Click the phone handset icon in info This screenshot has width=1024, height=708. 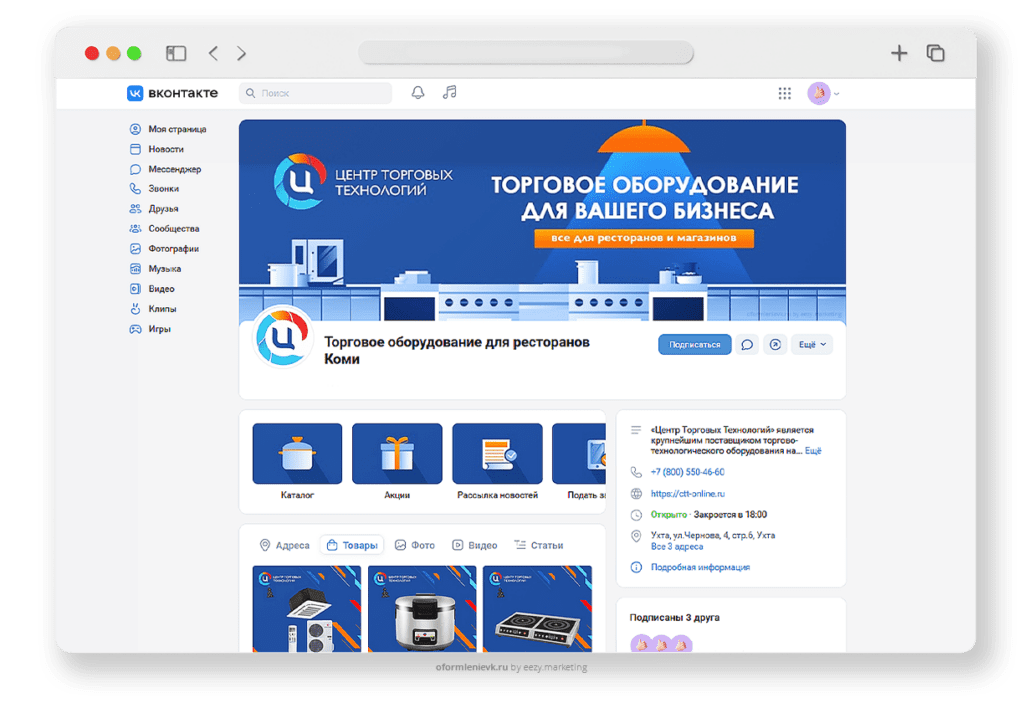pyautogui.click(x=636, y=472)
